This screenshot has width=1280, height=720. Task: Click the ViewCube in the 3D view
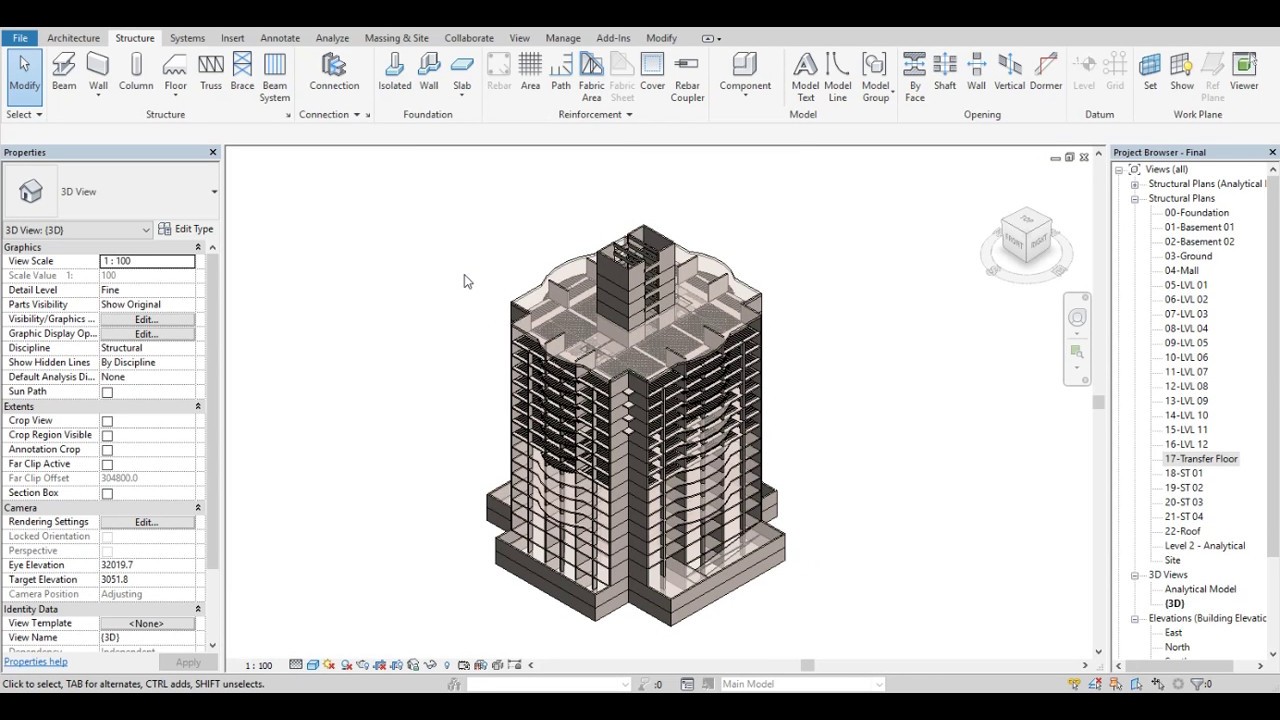[1027, 240]
